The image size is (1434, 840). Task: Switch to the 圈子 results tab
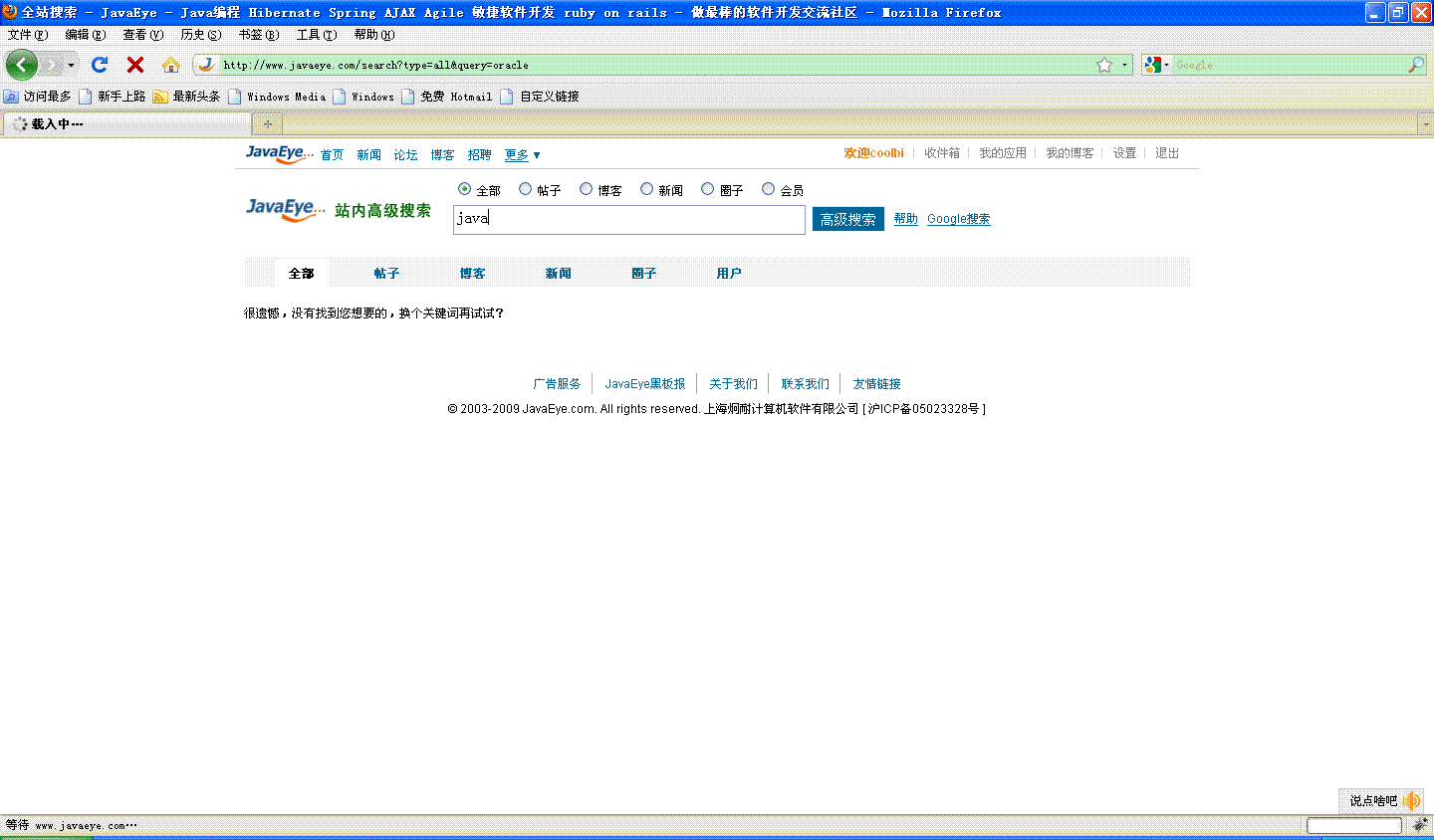click(643, 274)
